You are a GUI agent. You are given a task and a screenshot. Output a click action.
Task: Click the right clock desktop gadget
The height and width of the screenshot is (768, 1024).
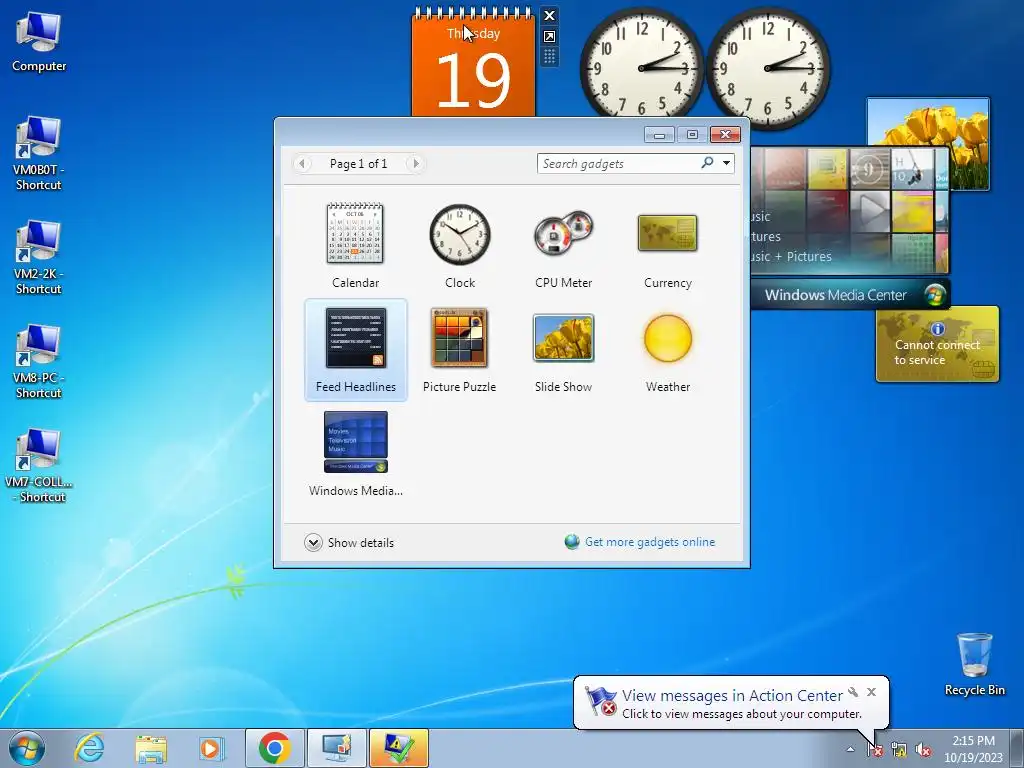[x=768, y=67]
